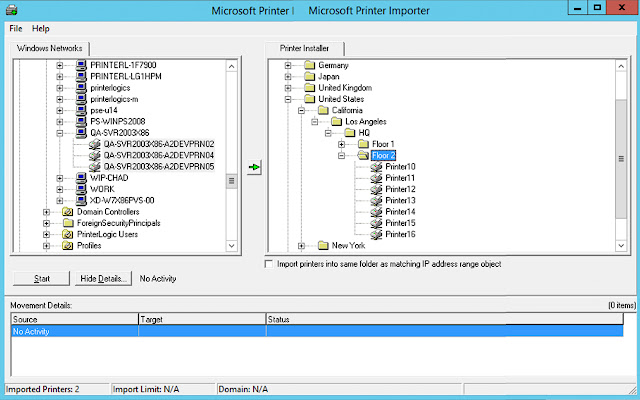
Task: Collapse the California folder node
Action: pos(301,111)
